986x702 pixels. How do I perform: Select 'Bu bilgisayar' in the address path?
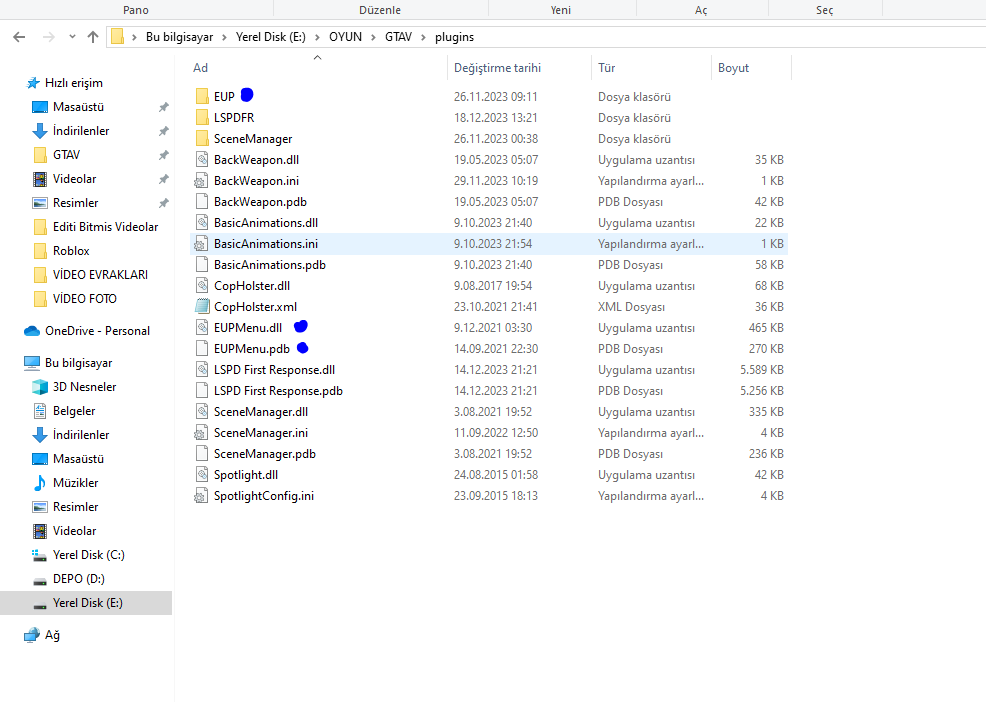179,37
